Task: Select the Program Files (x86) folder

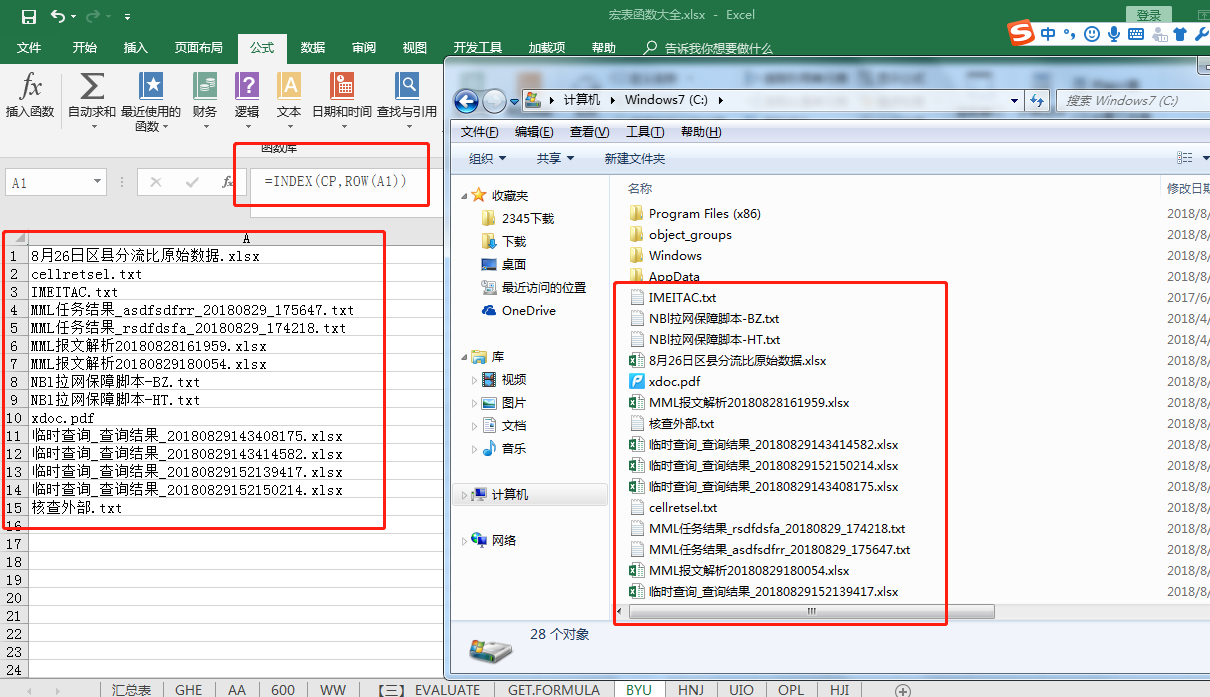Action: tap(695, 213)
